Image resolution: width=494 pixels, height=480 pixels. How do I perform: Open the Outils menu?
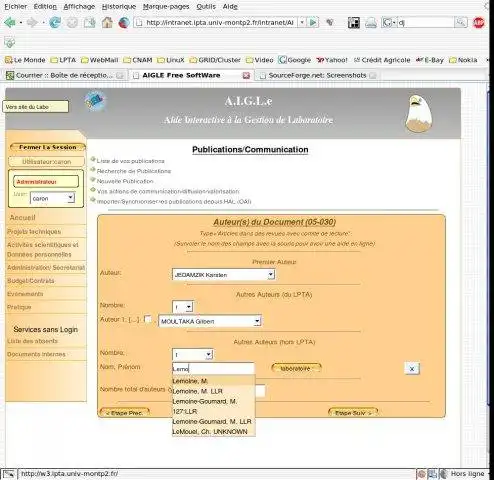point(206,7)
